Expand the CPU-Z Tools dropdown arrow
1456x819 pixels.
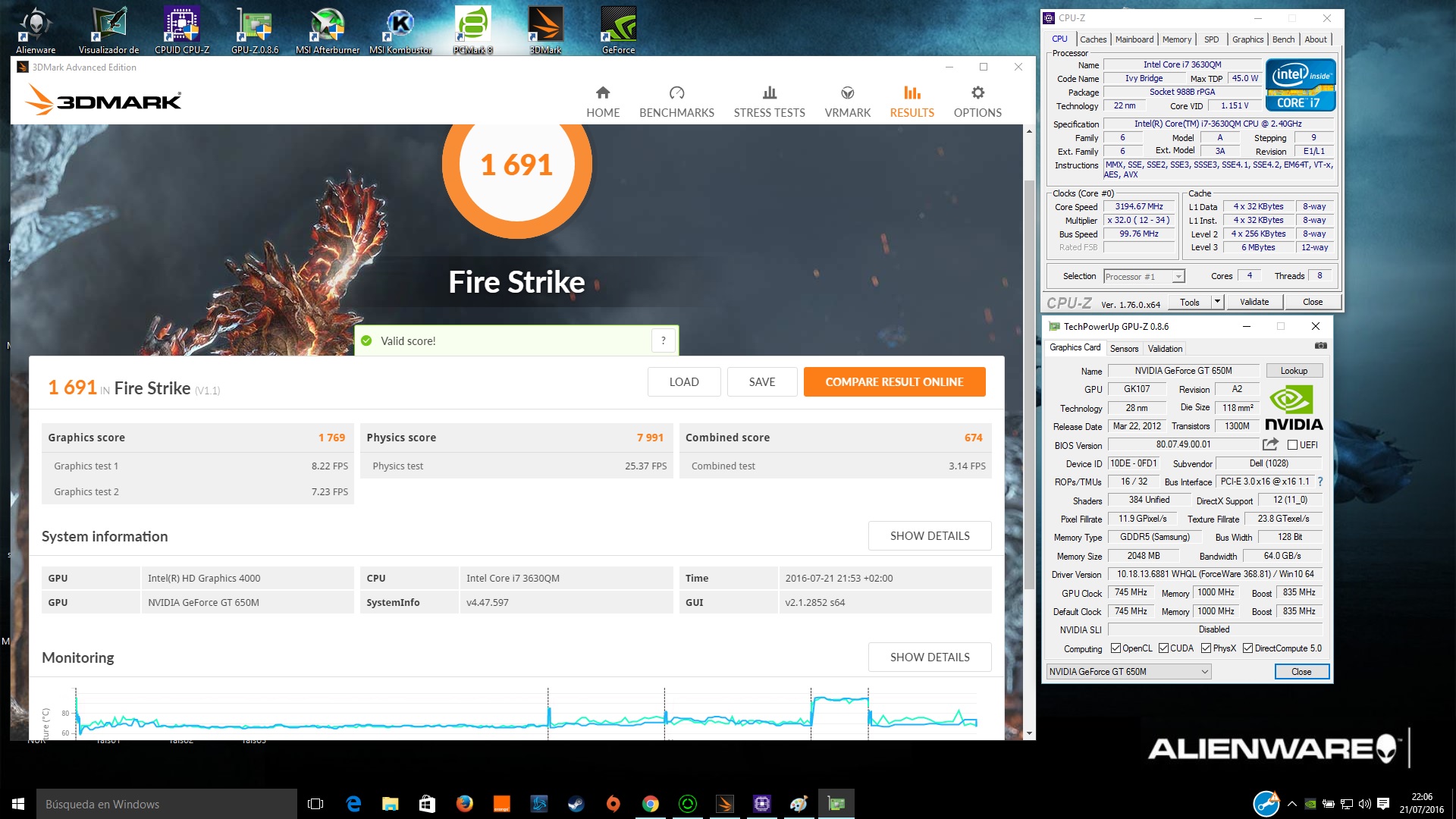click(x=1217, y=302)
